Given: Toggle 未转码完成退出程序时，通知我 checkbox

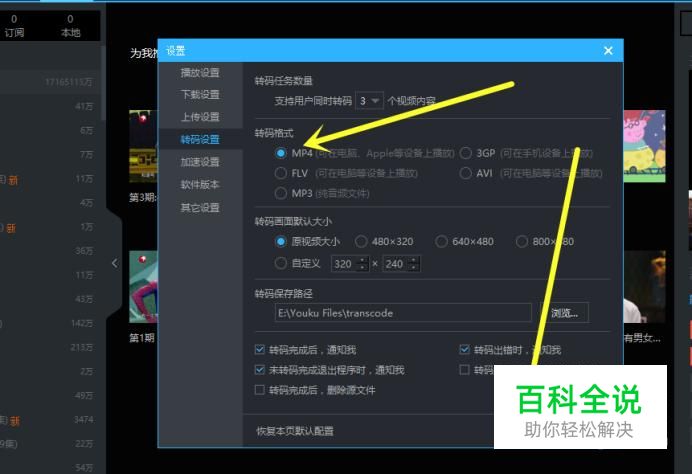Looking at the screenshot, I should tap(260, 370).
